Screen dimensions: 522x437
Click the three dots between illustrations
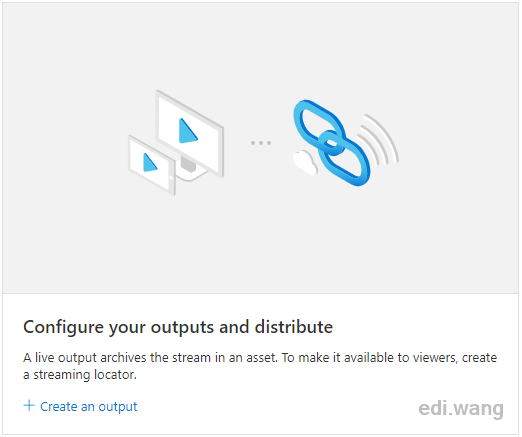(261, 143)
